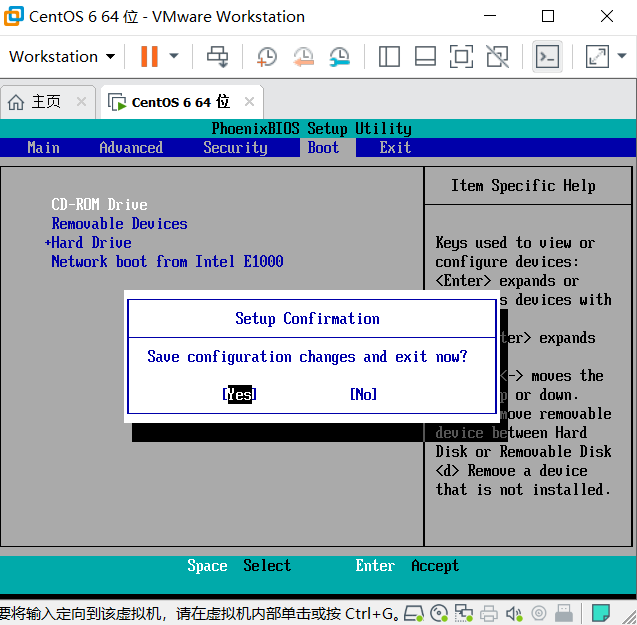This screenshot has width=637, height=625.
Task: Toggle the library sidebar view
Action: coord(389,56)
